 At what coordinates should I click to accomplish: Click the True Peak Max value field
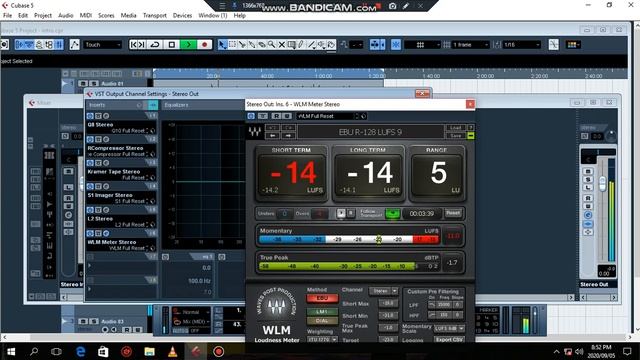coord(388,328)
